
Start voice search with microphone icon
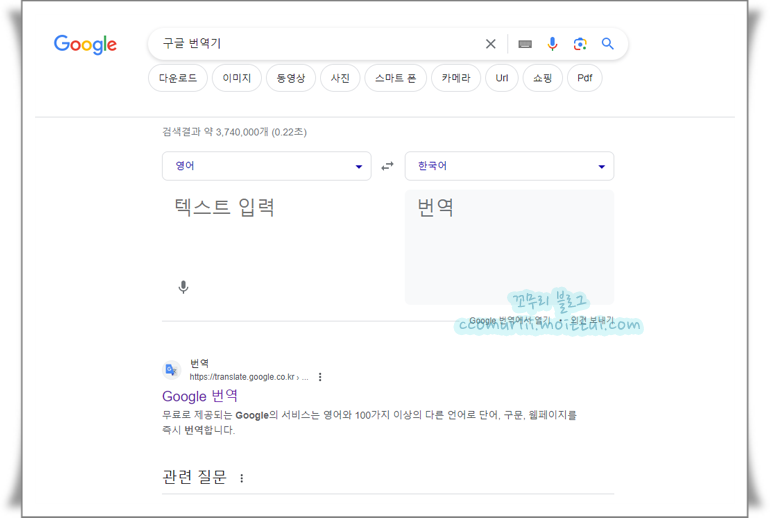552,44
